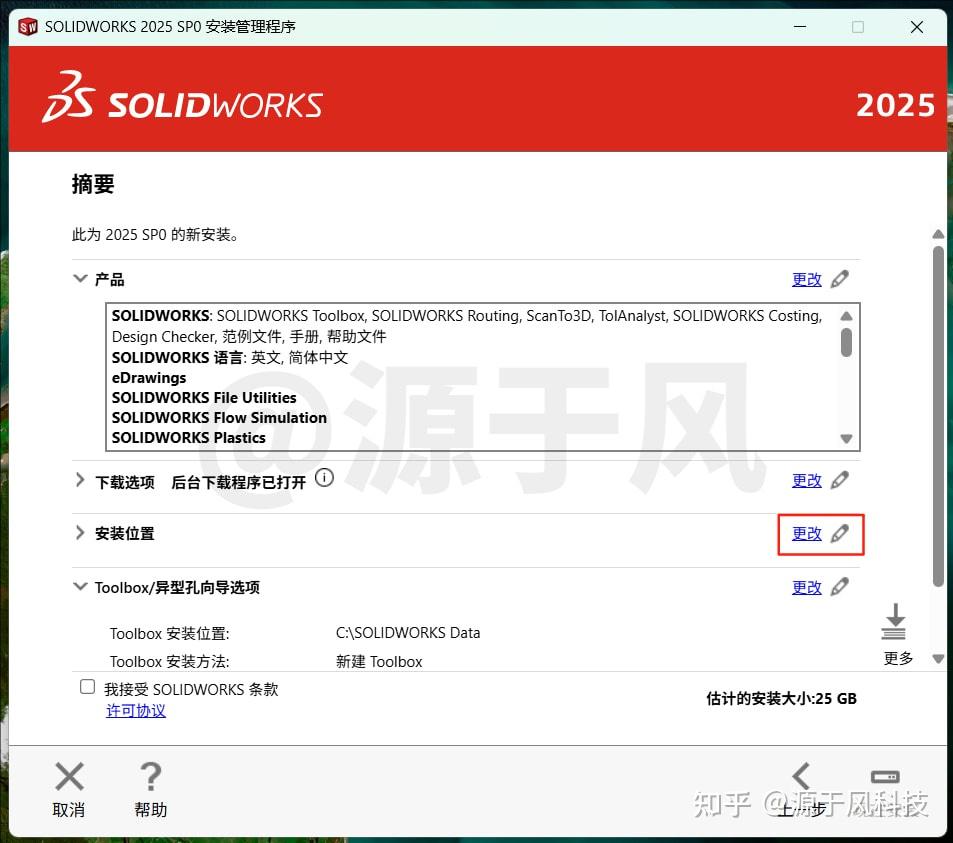The height and width of the screenshot is (843, 953).
Task: Click the 更改 link for Toolbox/异型孔向导选项
Action: coord(807,587)
